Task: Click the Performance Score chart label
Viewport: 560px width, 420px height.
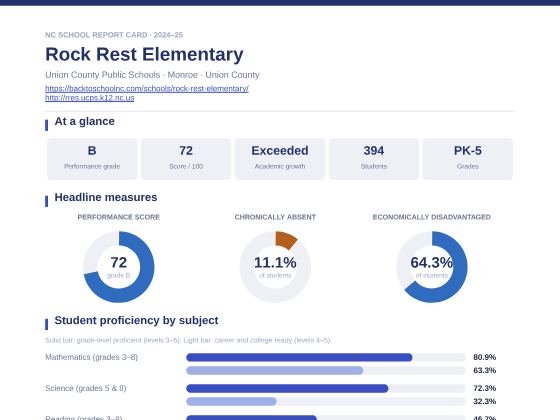Action: click(x=119, y=217)
